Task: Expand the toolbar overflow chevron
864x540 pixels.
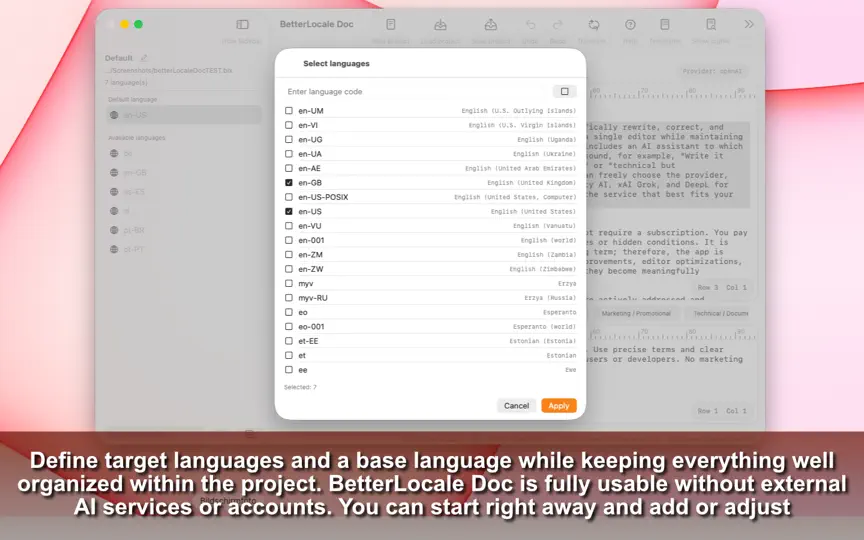Action: click(x=749, y=24)
